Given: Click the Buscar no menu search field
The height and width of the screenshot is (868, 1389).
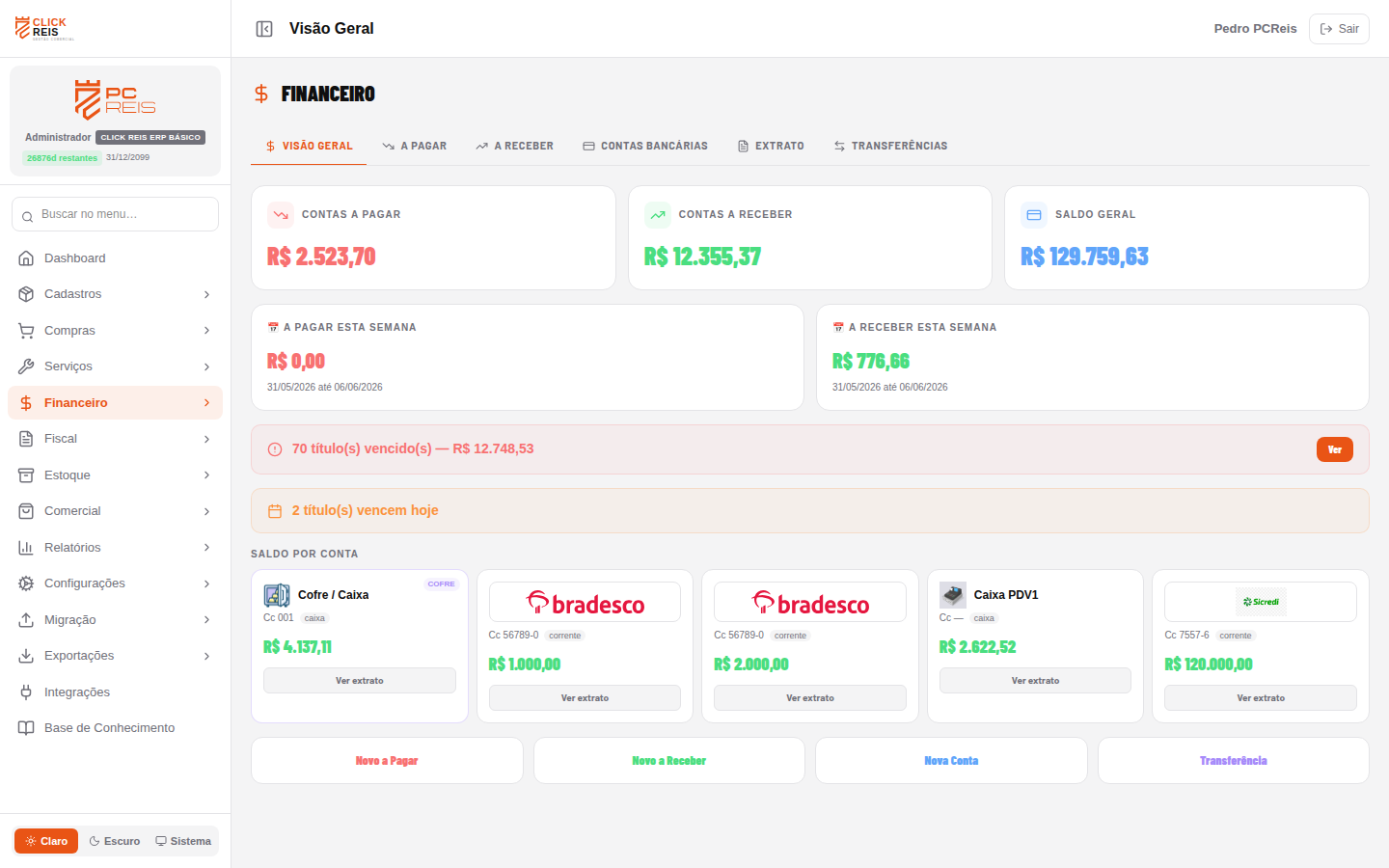Looking at the screenshot, I should pyautogui.click(x=115, y=214).
